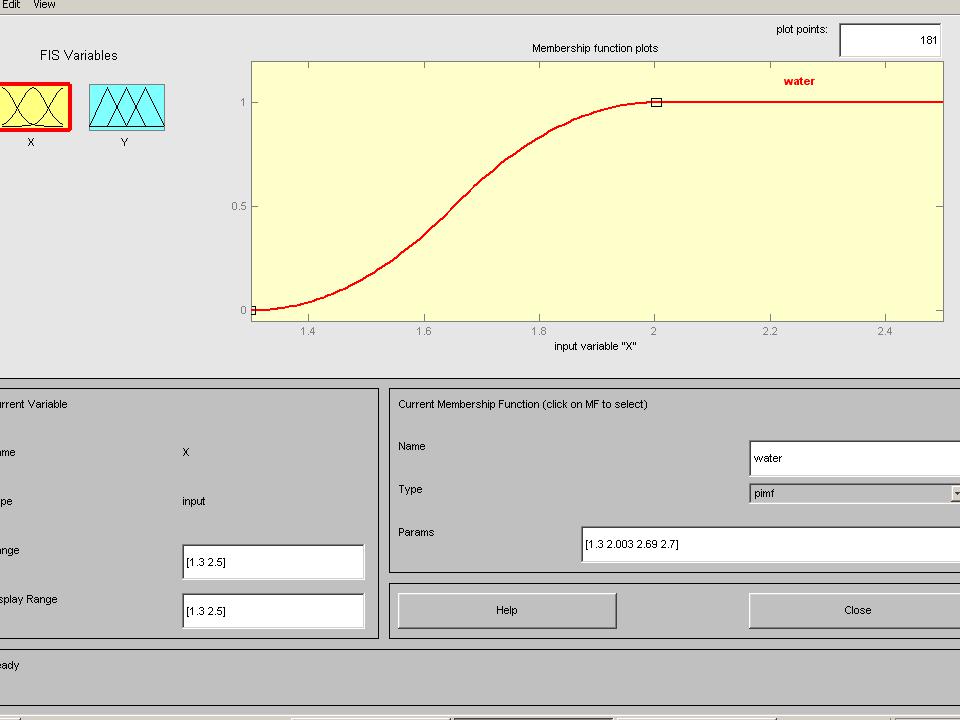Click the input variable "X" axis label
Viewport: 960px width, 720px height.
coord(595,347)
